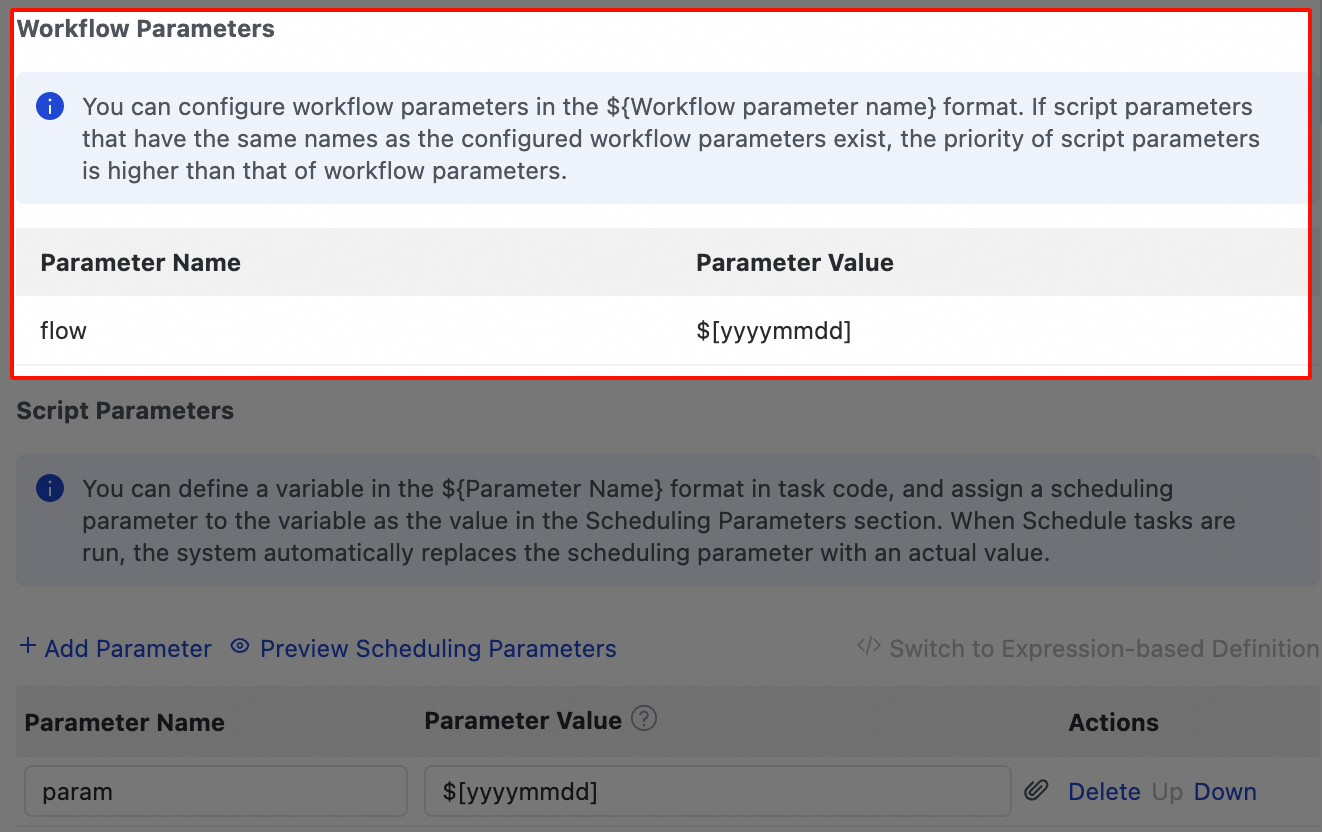This screenshot has height=832, width=1322.
Task: Click the paperclip icon next to param value
Action: point(1037,791)
